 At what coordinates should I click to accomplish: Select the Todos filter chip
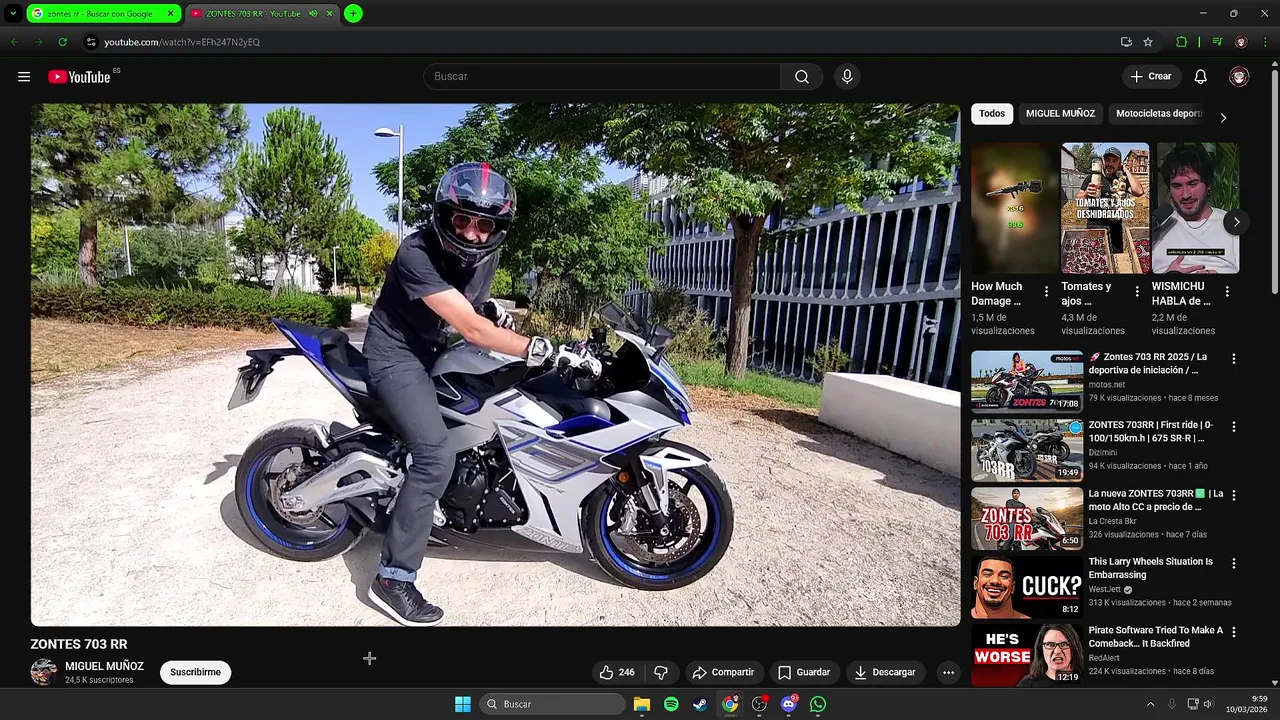click(992, 114)
